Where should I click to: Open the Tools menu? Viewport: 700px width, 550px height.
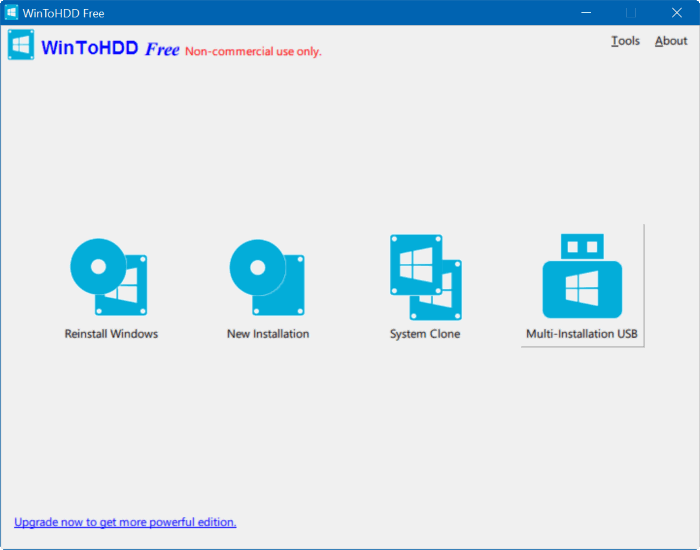(625, 41)
